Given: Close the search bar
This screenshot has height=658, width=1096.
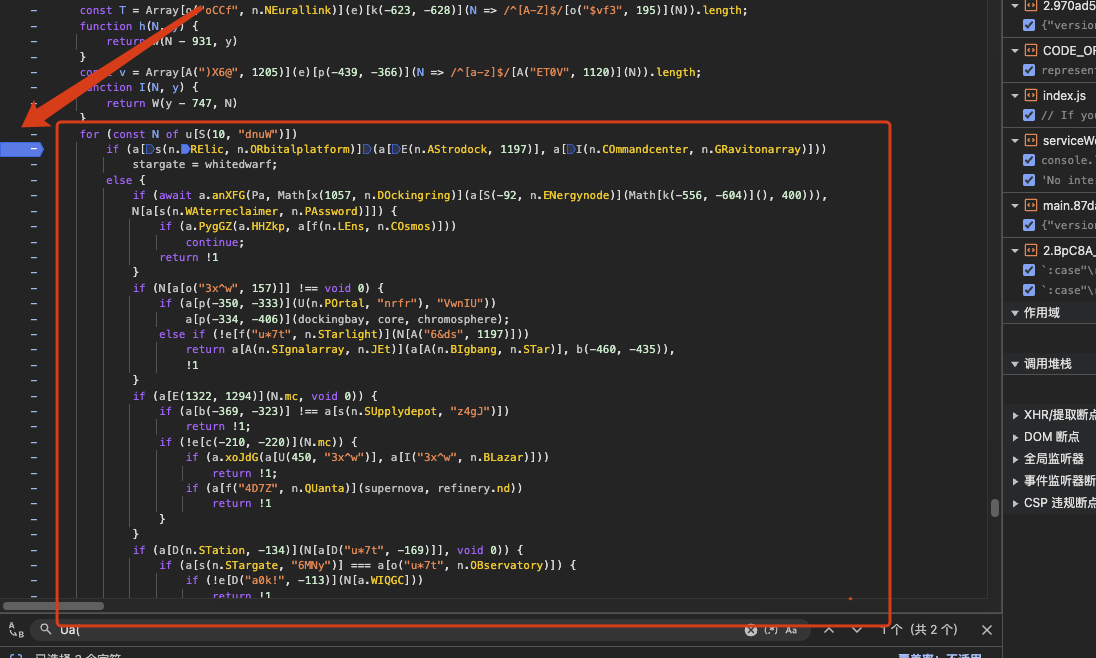Looking at the screenshot, I should click(987, 630).
